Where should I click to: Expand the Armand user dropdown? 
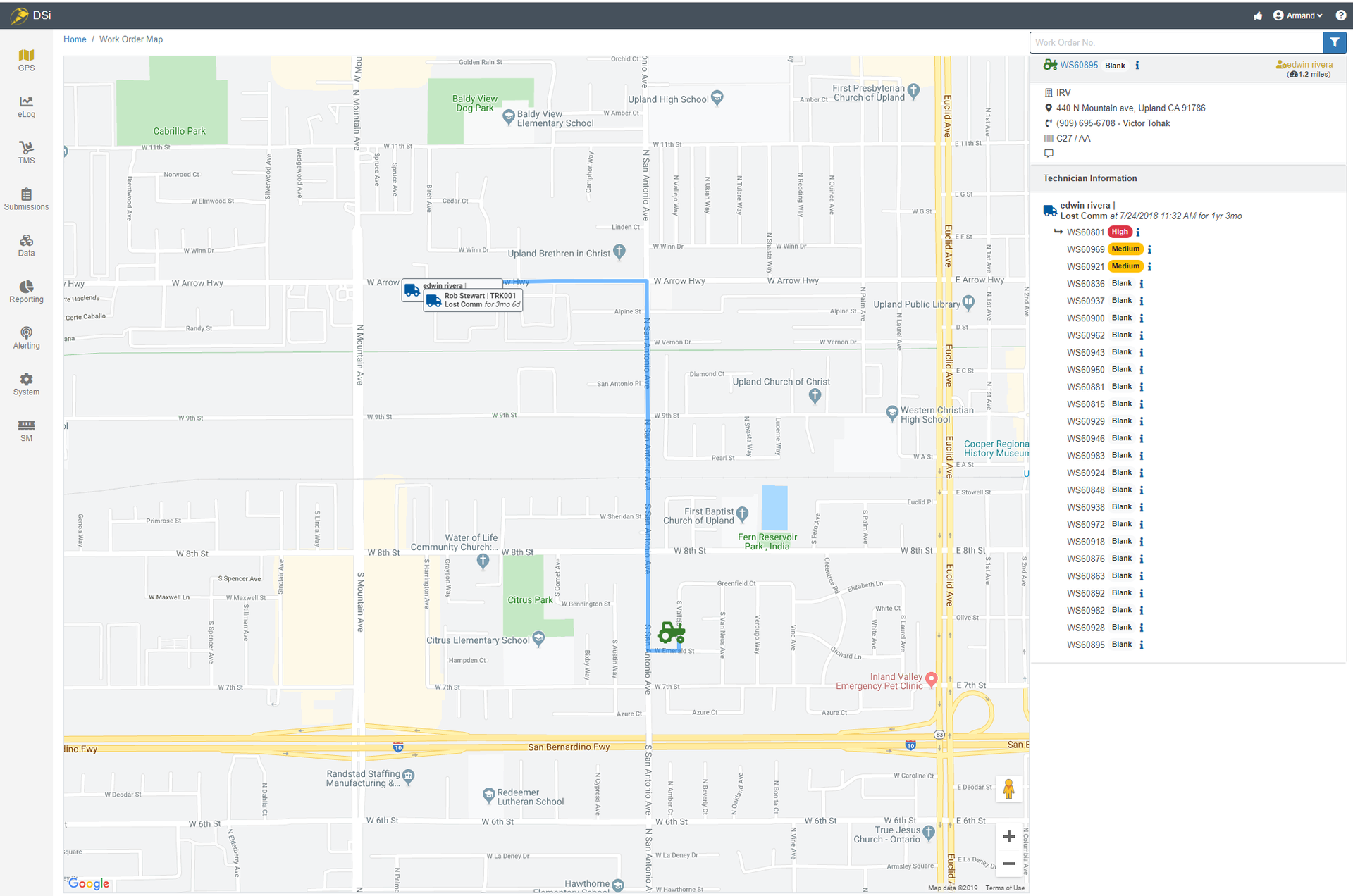[1299, 15]
